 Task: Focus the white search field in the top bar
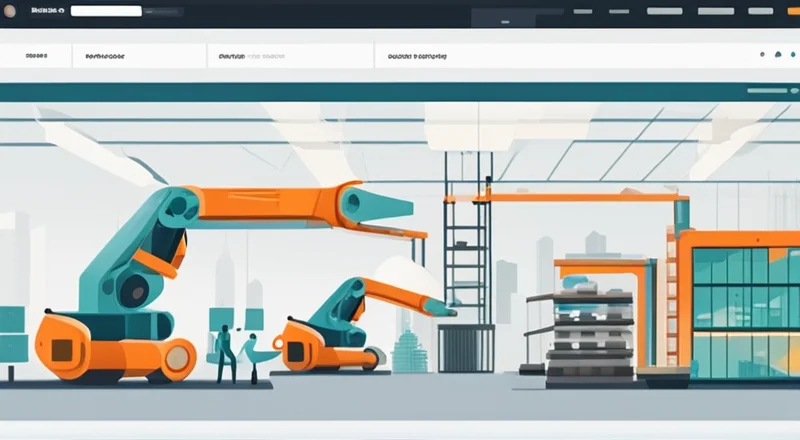click(106, 11)
